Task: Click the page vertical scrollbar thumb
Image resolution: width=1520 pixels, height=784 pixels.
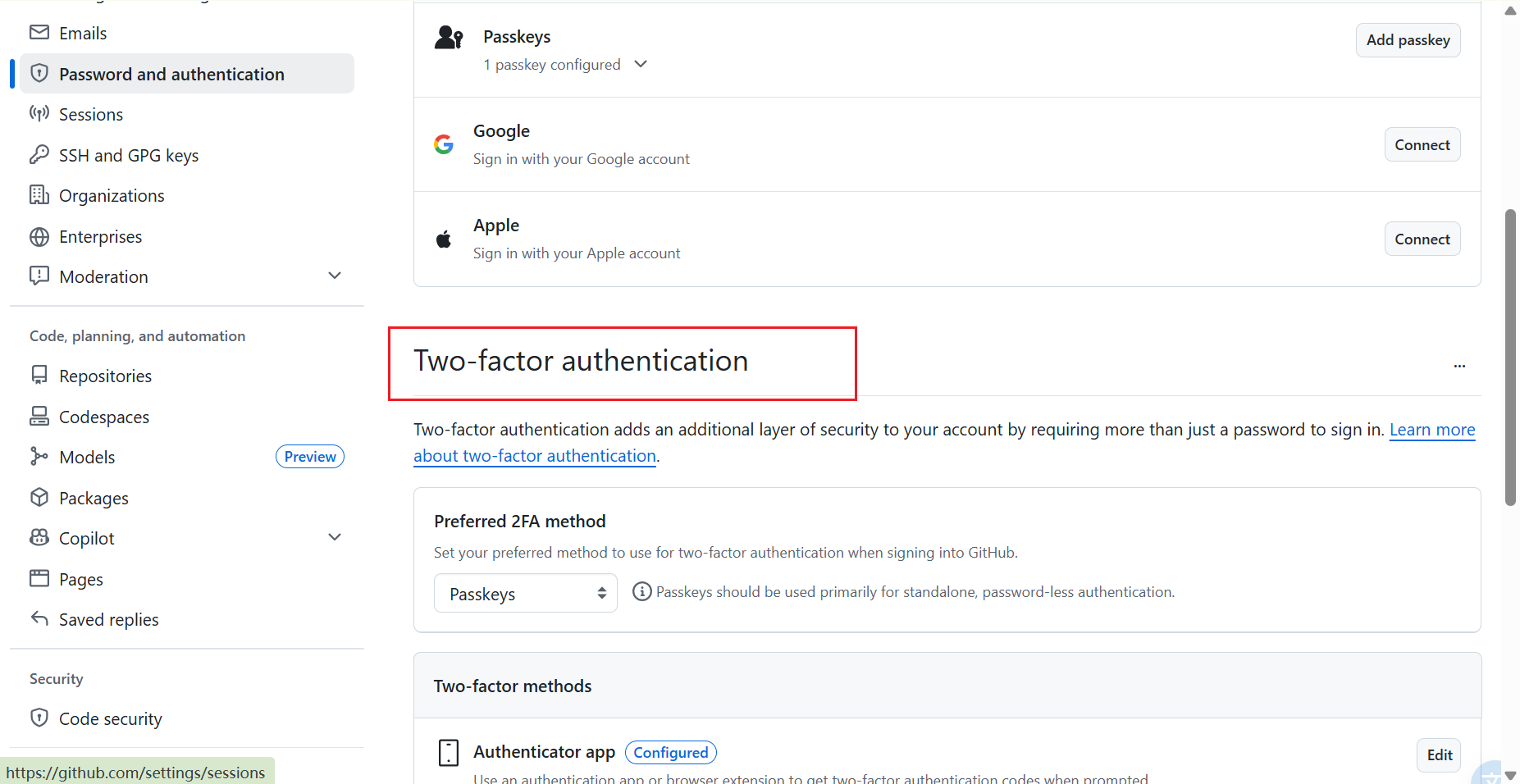Action: [x=1510, y=358]
